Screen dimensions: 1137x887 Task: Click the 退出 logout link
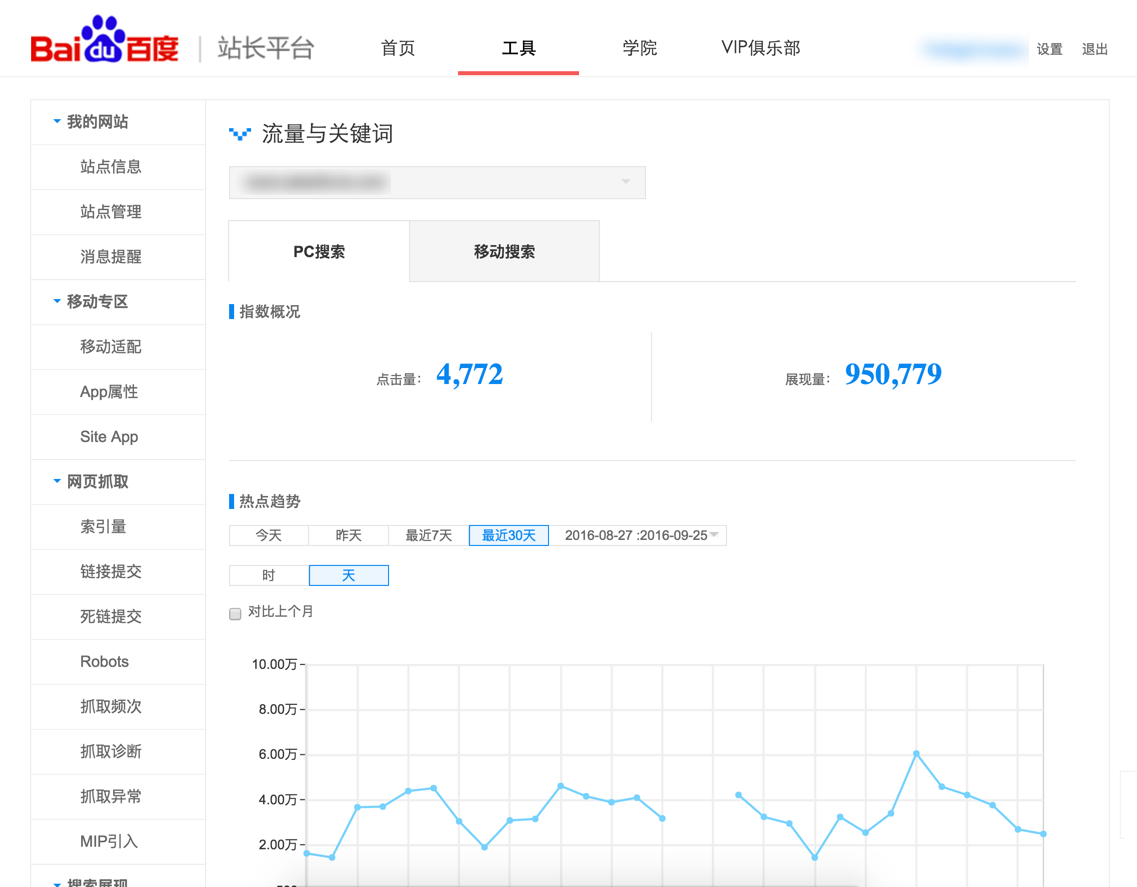(x=1095, y=49)
